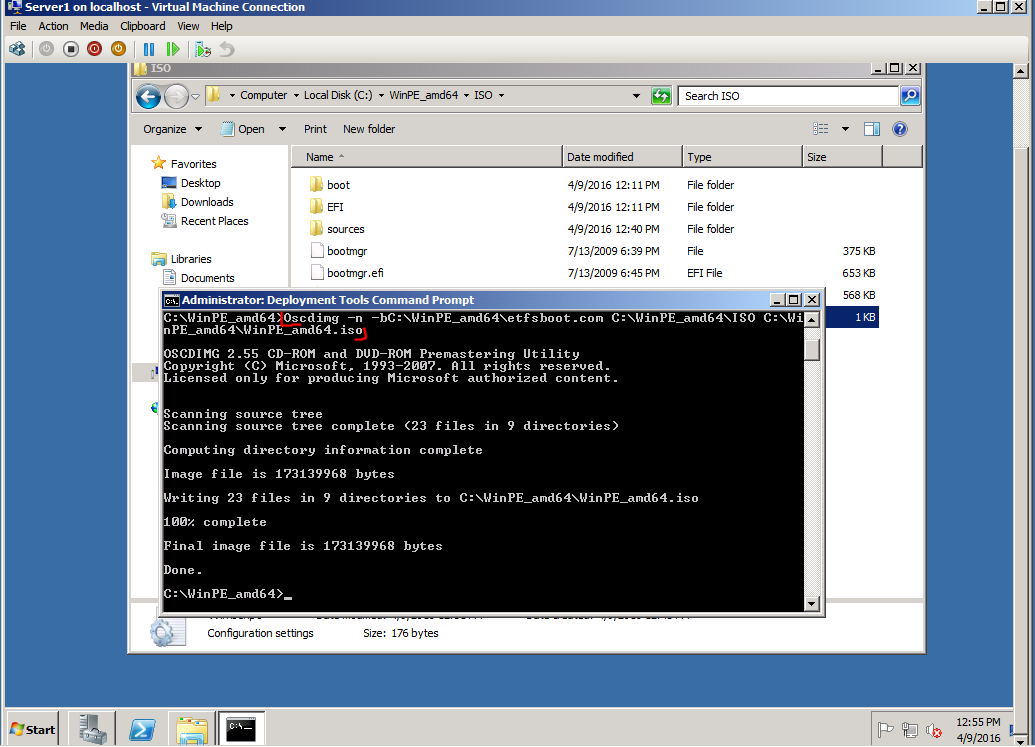Click the Action Center flag icon
The height and width of the screenshot is (747, 1035).
[885, 730]
